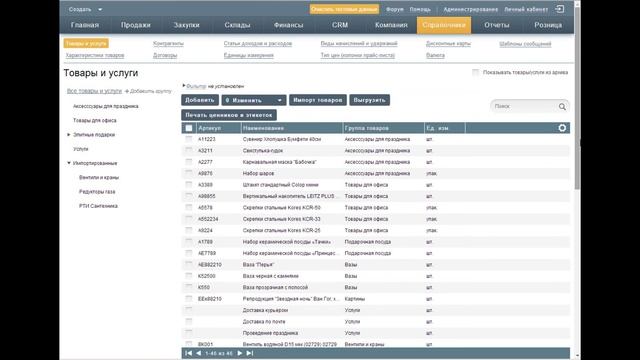This screenshot has width=640, height=360.
Task: Open the Личный кабинет link
Action: (526, 9)
